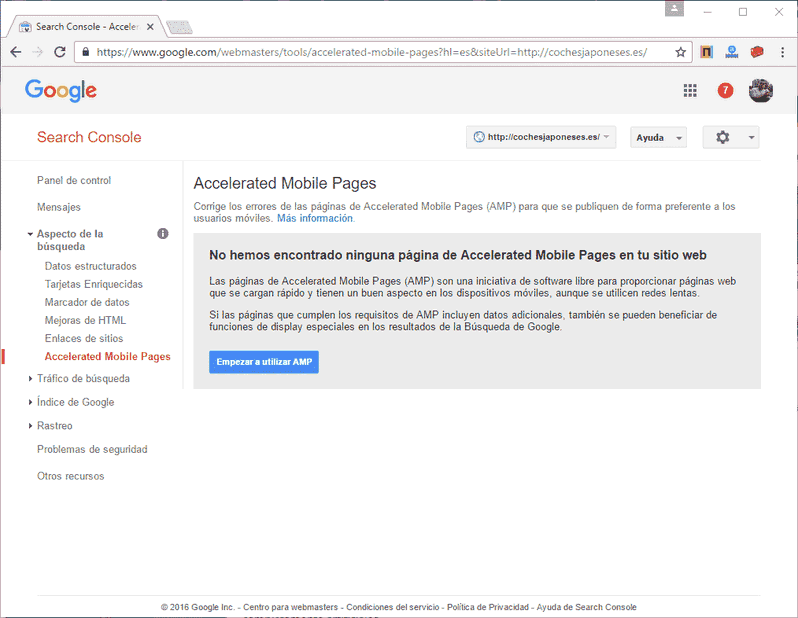Image resolution: width=798 pixels, height=618 pixels.
Task: Select the Search Console browser tab
Action: [87, 27]
